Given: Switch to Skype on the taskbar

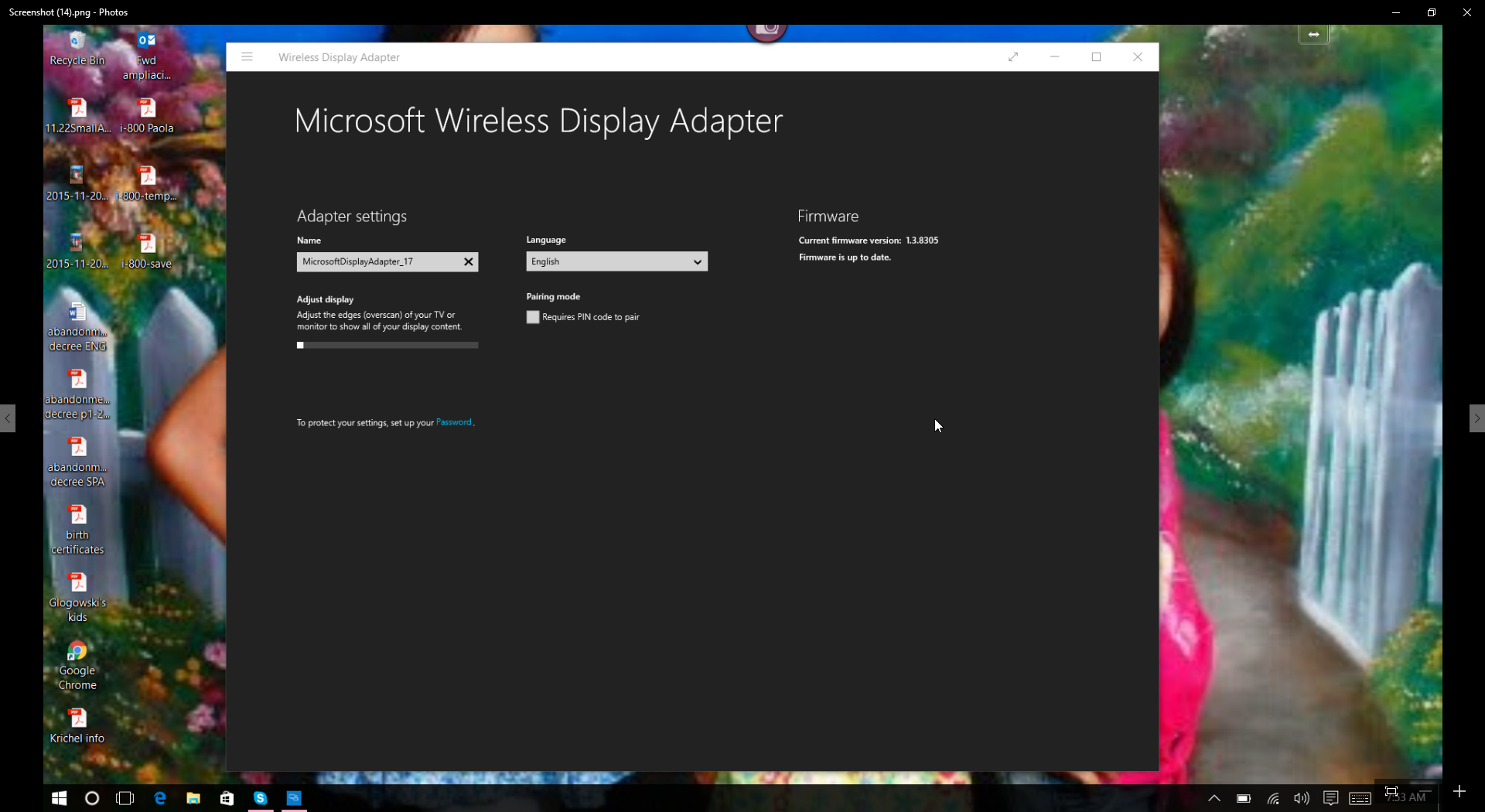Looking at the screenshot, I should [x=261, y=798].
